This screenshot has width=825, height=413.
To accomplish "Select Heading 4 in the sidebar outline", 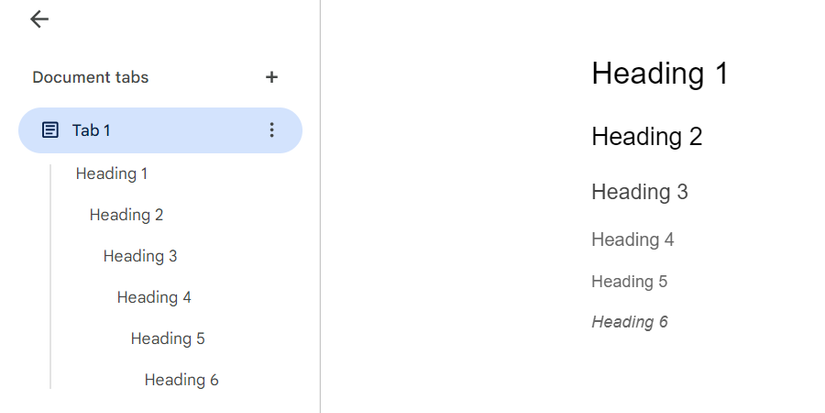I will [x=154, y=297].
